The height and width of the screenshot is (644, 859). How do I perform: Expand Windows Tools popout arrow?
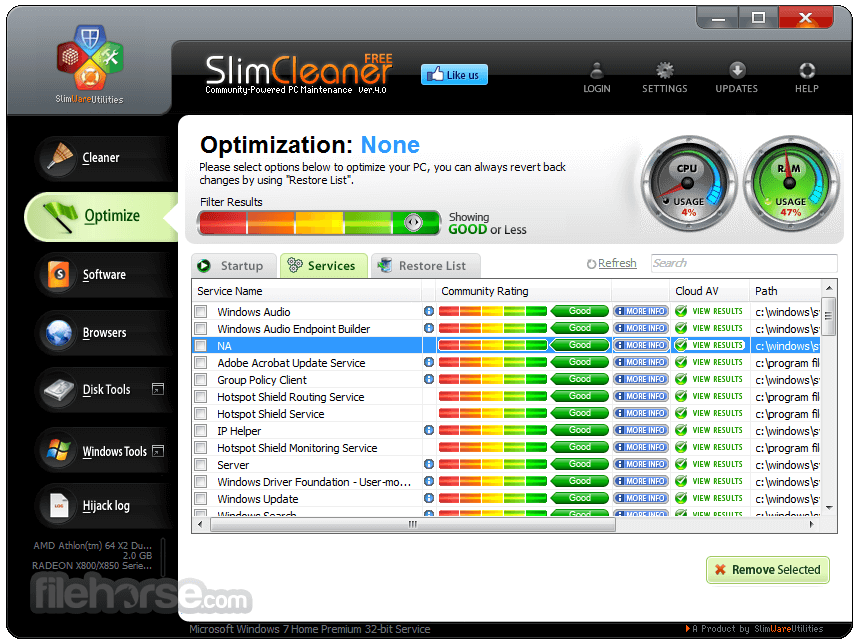[158, 451]
